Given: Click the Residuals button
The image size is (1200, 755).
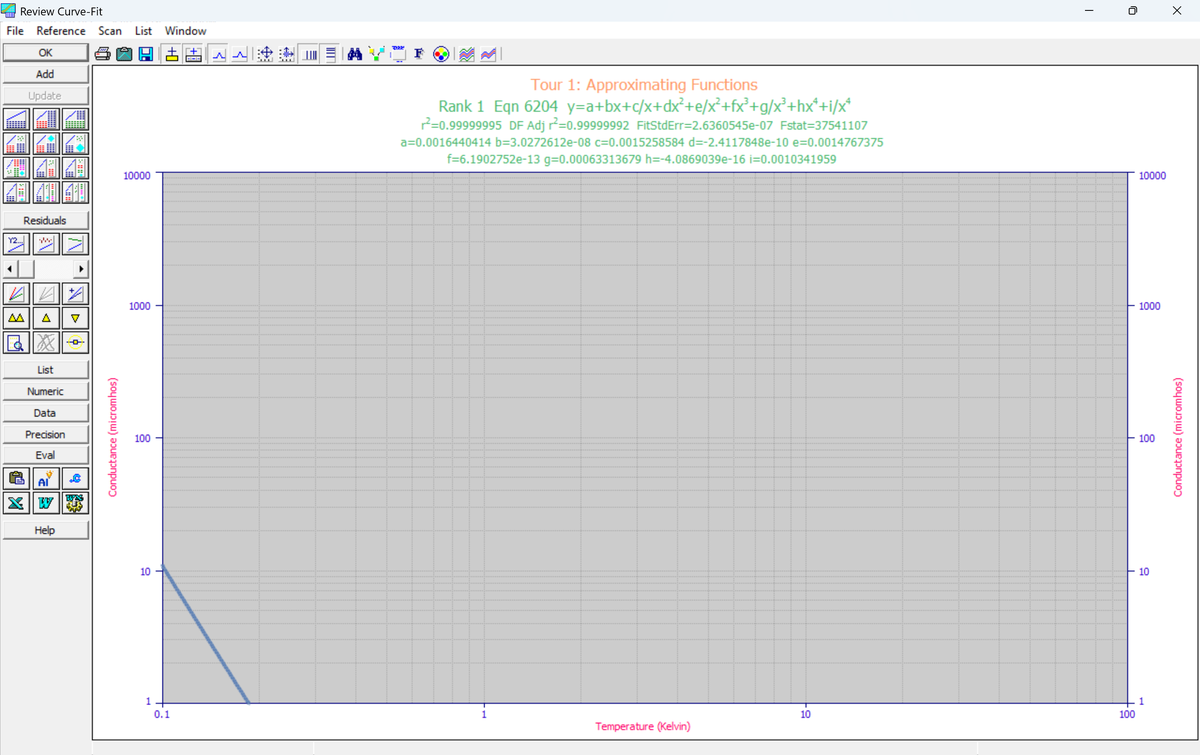Looking at the screenshot, I should pyautogui.click(x=46, y=220).
